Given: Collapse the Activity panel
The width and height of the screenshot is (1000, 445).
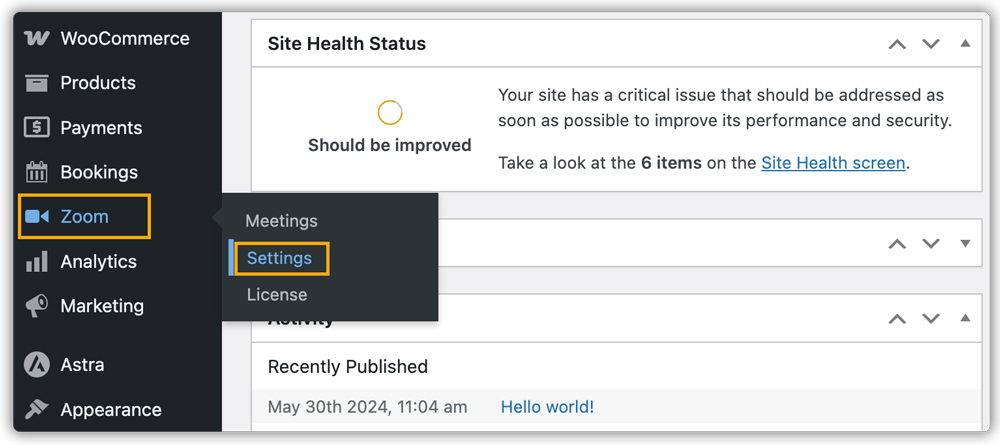Looking at the screenshot, I should click(x=965, y=317).
